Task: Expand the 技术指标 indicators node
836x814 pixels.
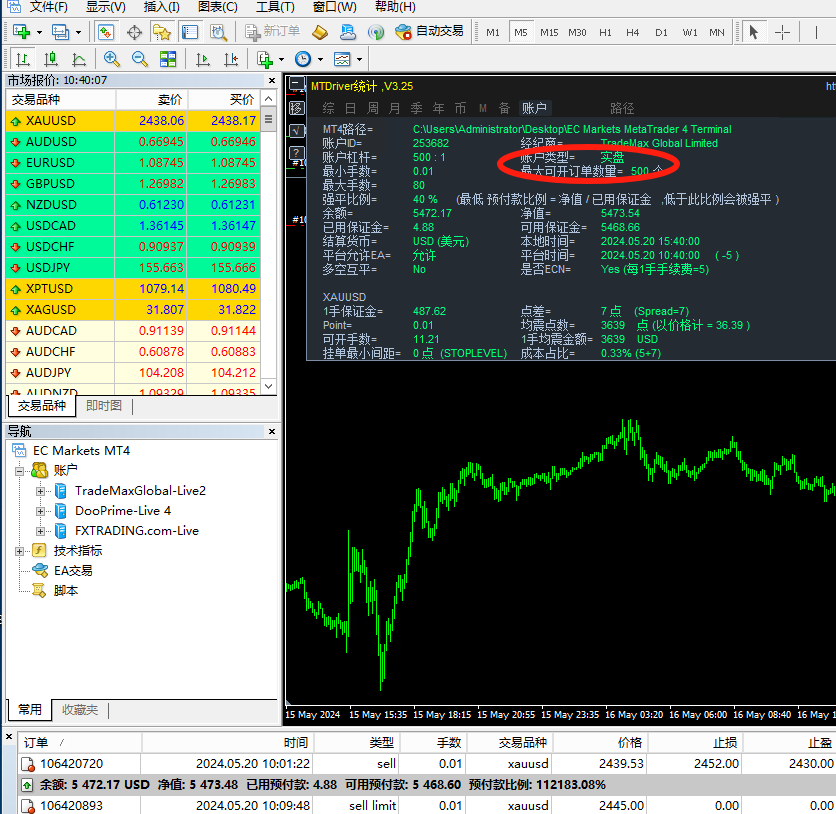Action: coord(20,551)
